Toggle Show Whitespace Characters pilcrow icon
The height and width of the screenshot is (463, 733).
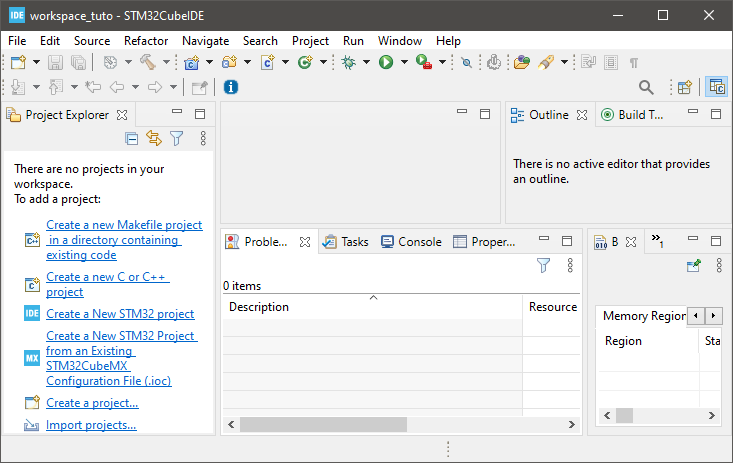633,62
